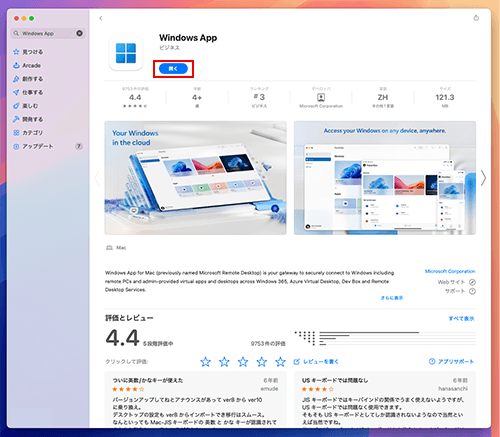Click the Discover star icon in the sidebar

(x=16, y=52)
